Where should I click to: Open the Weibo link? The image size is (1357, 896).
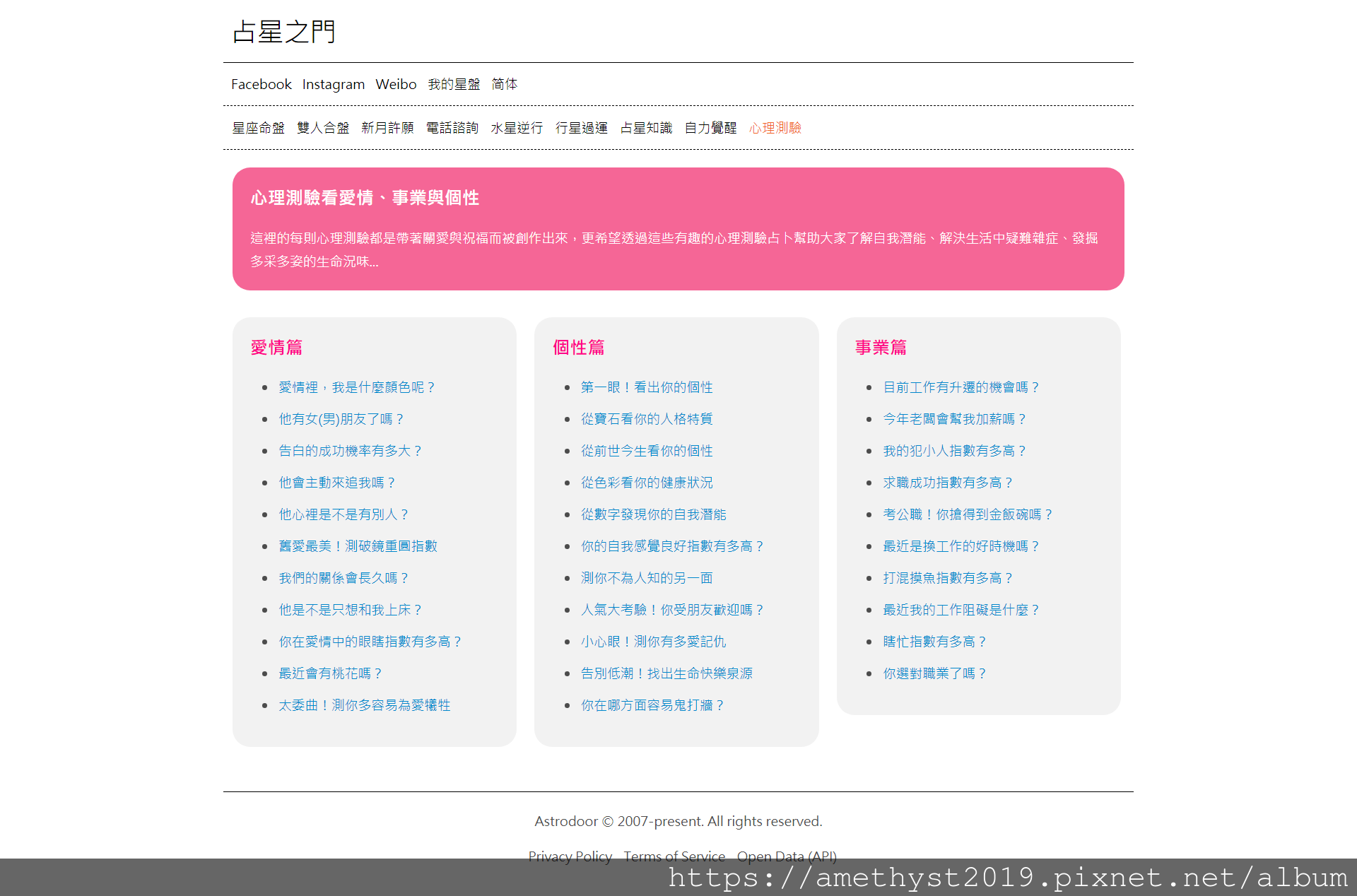coord(396,84)
